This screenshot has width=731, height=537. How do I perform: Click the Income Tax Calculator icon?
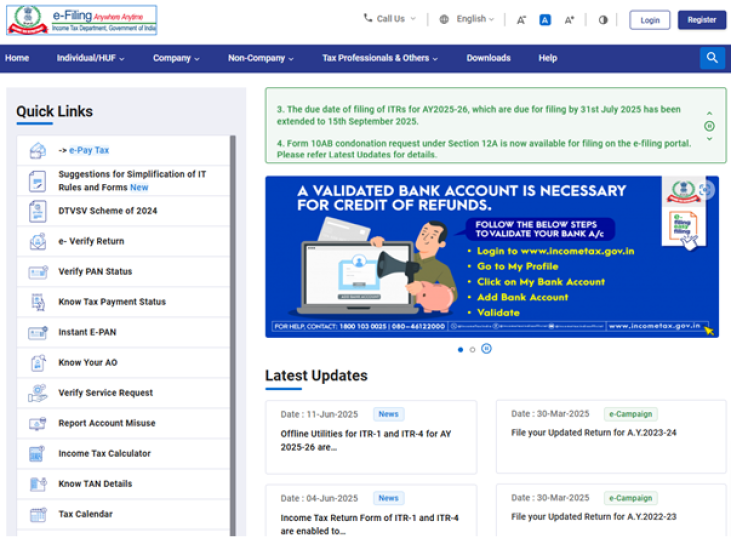38,453
